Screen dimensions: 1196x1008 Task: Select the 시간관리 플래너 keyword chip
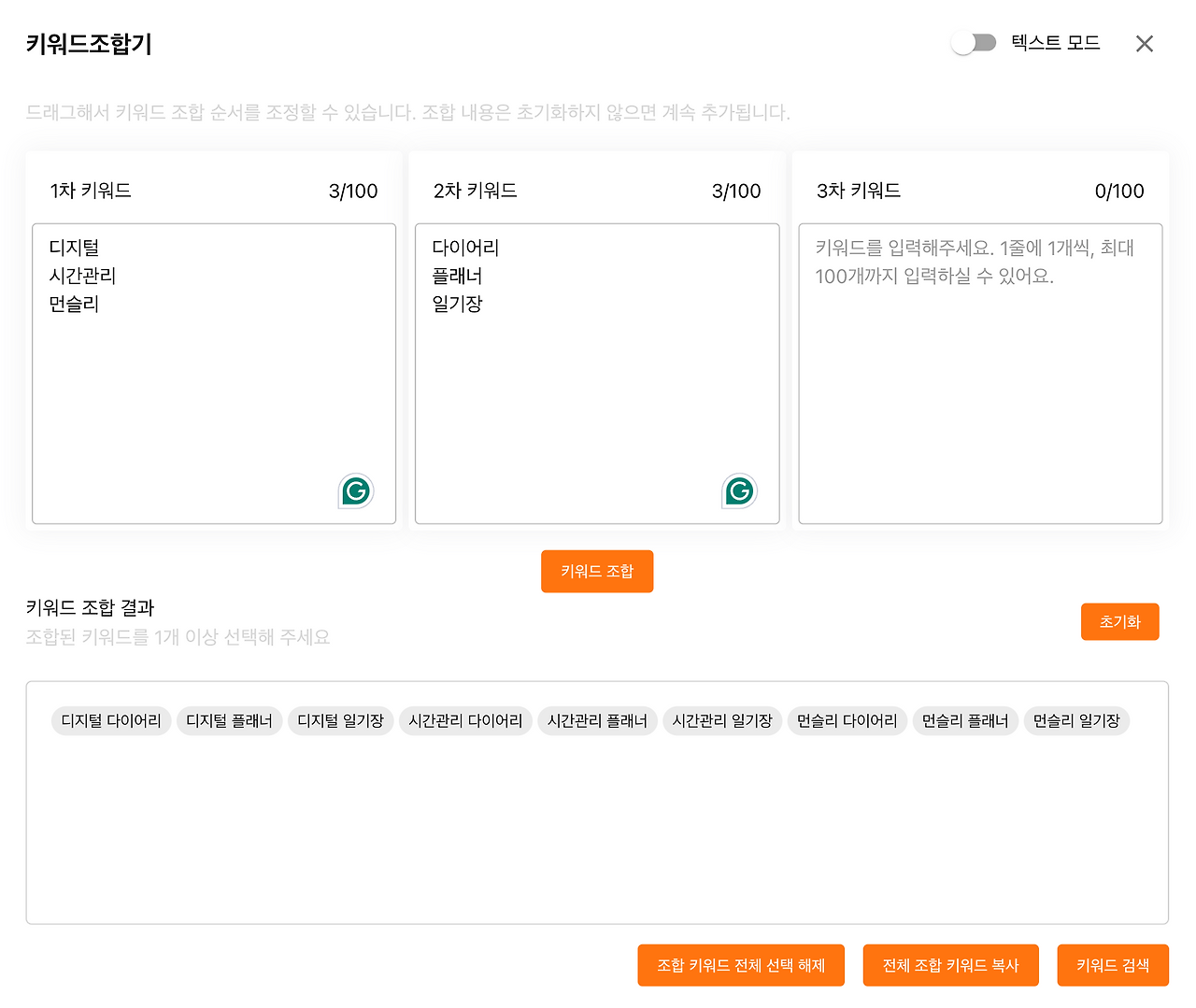[x=597, y=720]
